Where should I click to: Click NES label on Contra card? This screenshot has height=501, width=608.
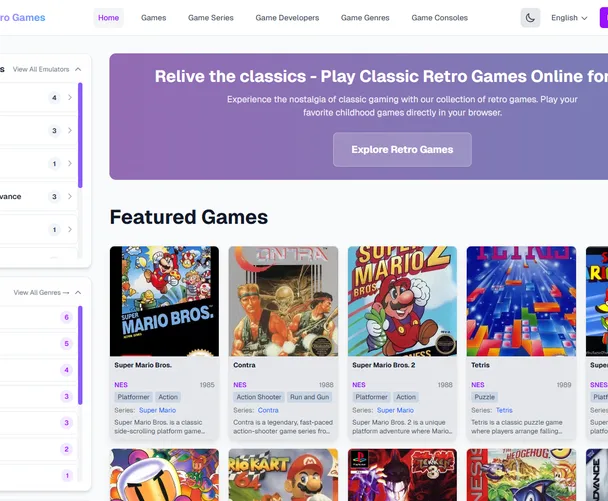point(240,385)
